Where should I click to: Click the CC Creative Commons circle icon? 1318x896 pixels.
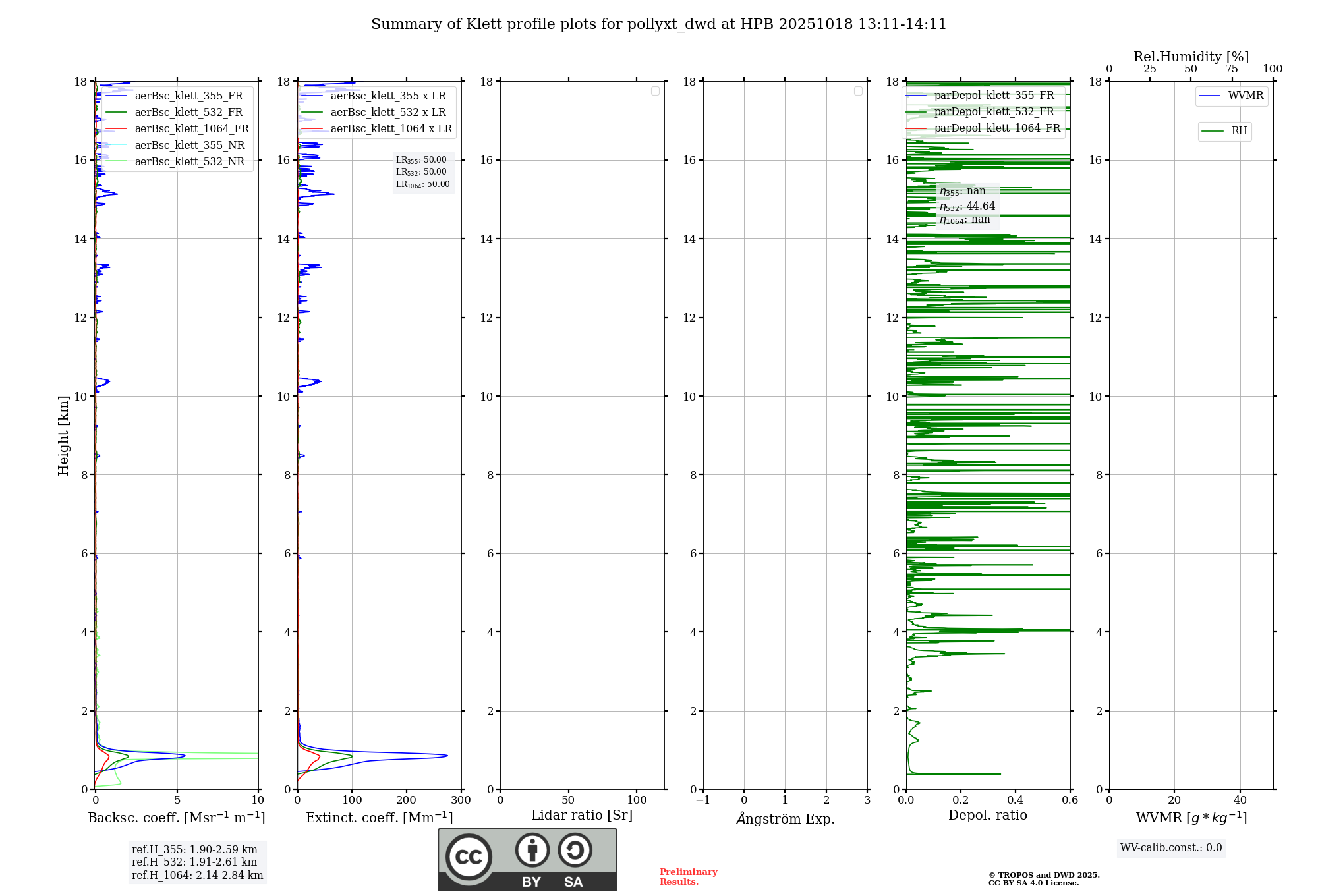(469, 857)
